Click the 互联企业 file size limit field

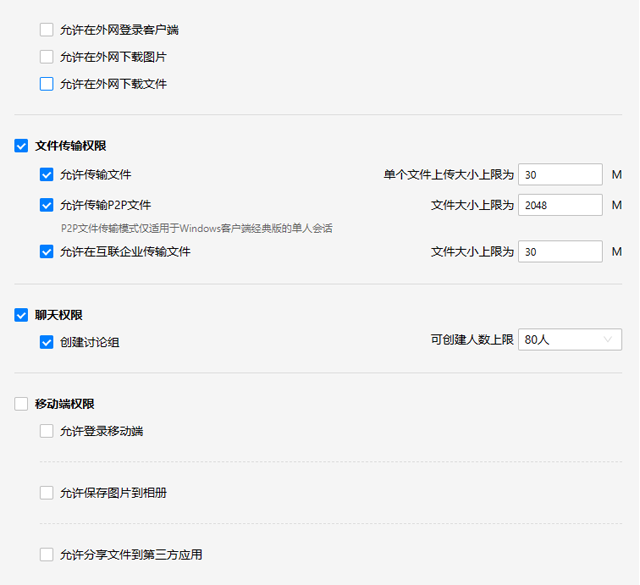pyautogui.click(x=560, y=251)
